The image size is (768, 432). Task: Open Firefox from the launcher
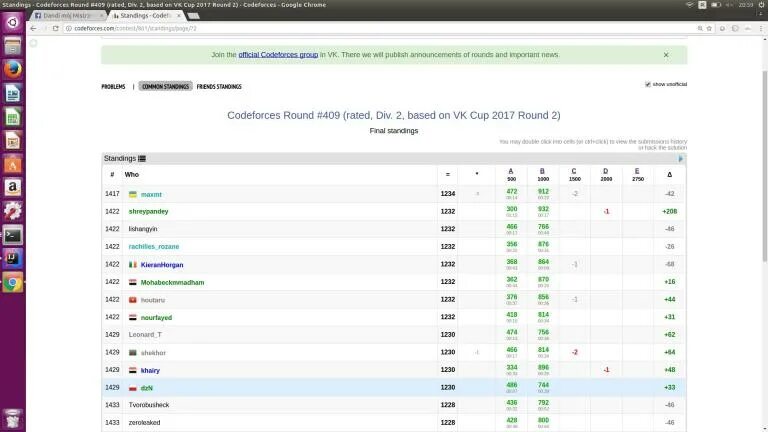click(13, 70)
